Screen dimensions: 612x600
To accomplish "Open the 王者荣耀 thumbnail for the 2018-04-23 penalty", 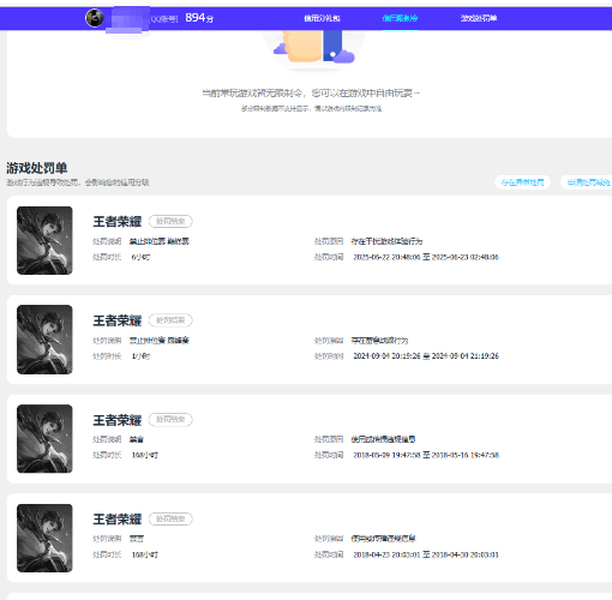I will [x=44, y=538].
